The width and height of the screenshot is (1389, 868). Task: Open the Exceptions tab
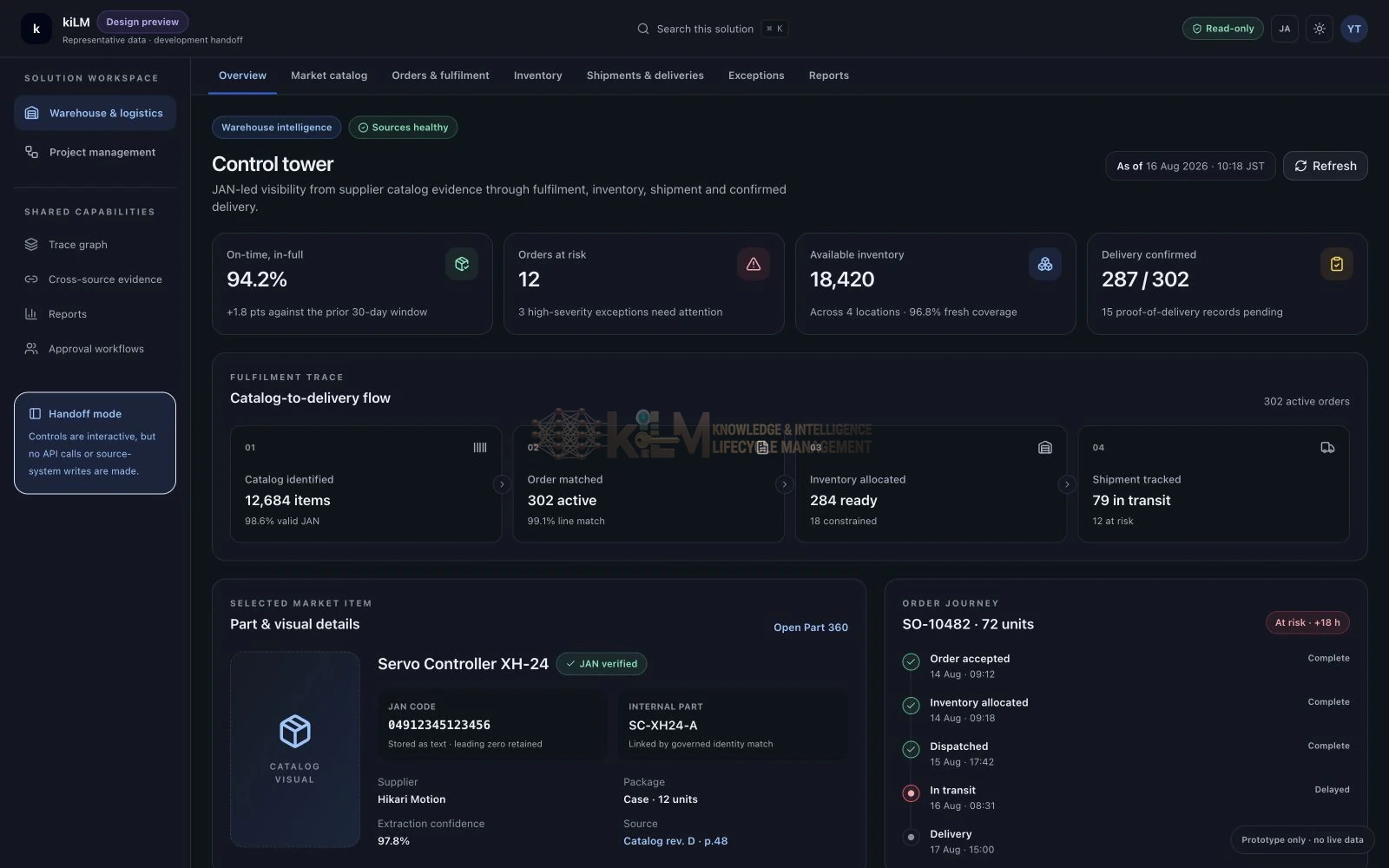(x=756, y=76)
